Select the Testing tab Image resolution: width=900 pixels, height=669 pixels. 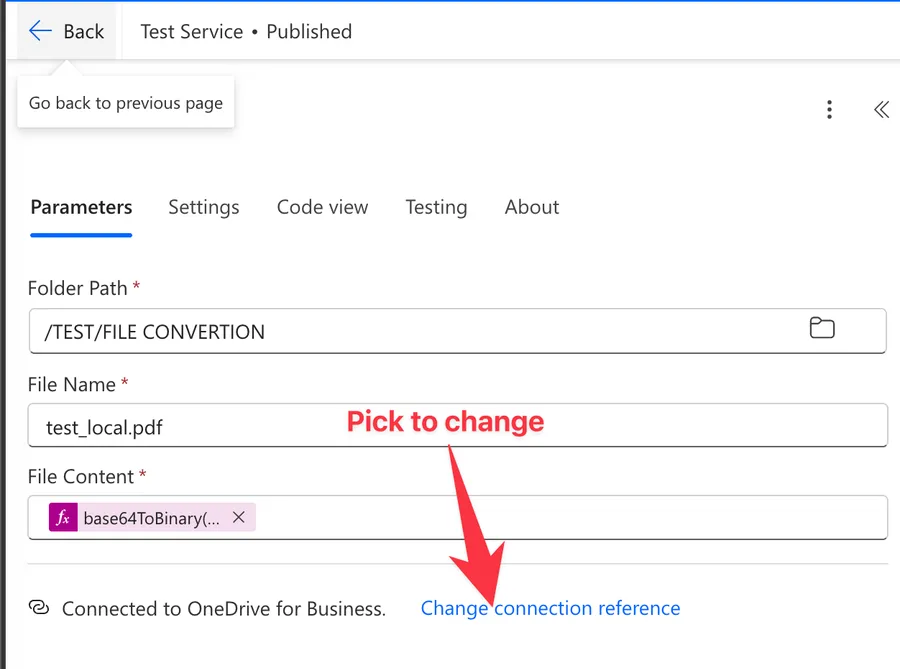pyautogui.click(x=436, y=207)
